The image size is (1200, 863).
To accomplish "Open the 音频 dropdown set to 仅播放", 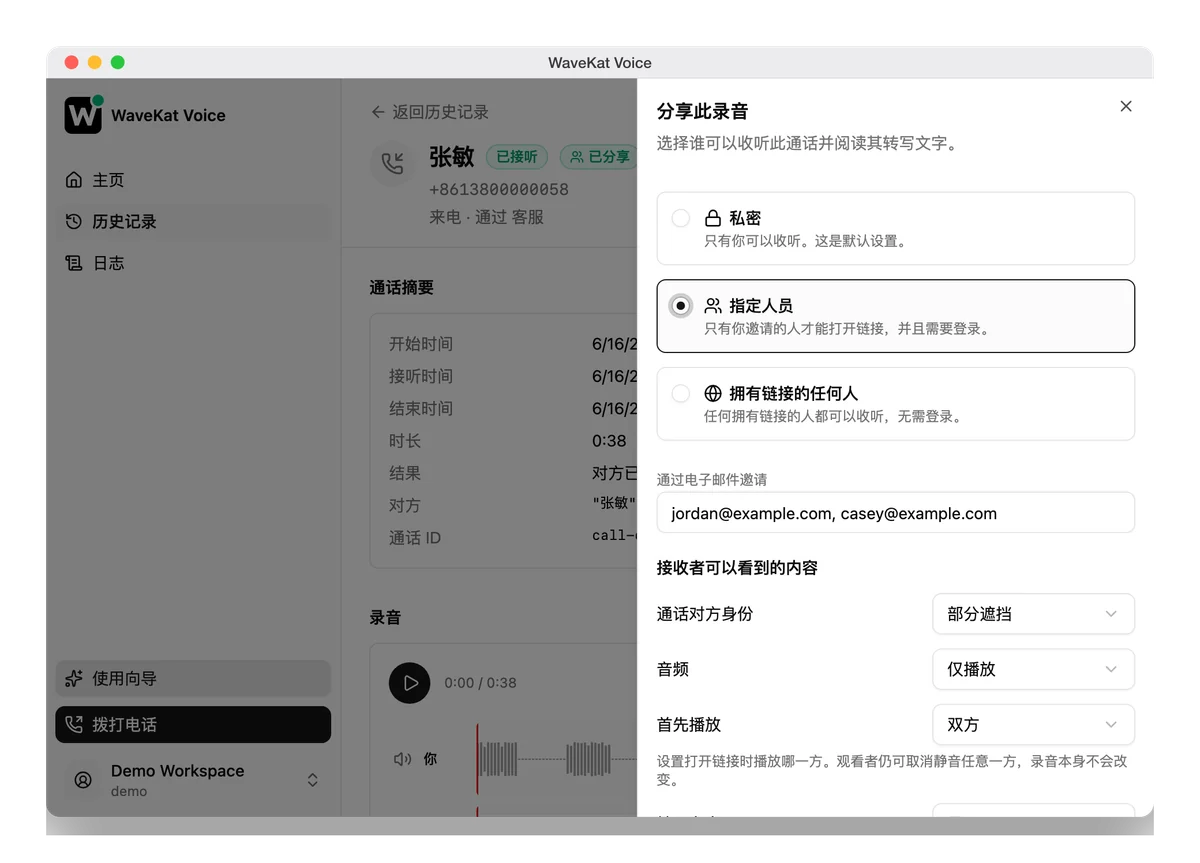I will 1033,669.
